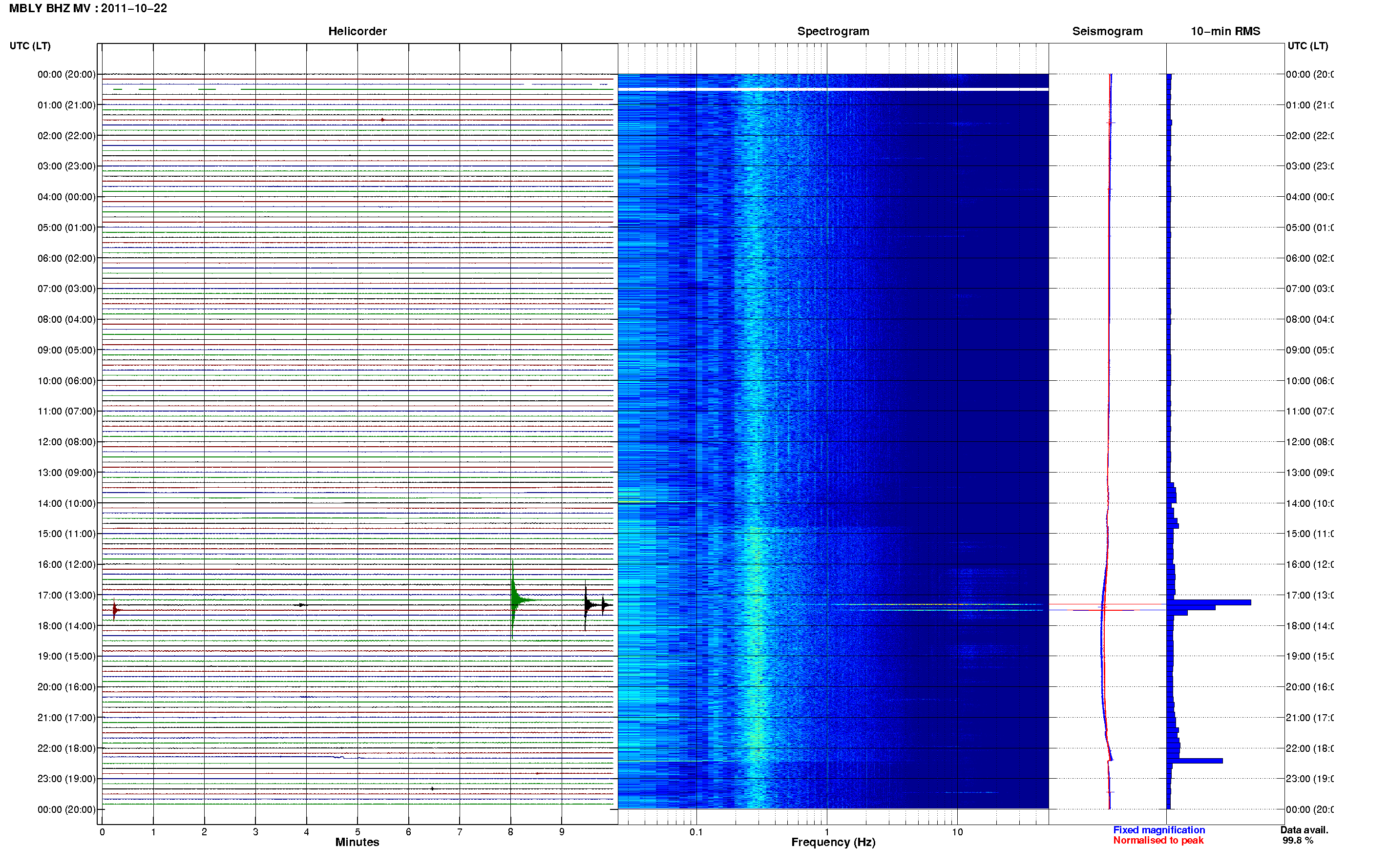Click the left 20:00 (16:00) time label
This screenshot has height=868, width=1389.
click(66, 687)
